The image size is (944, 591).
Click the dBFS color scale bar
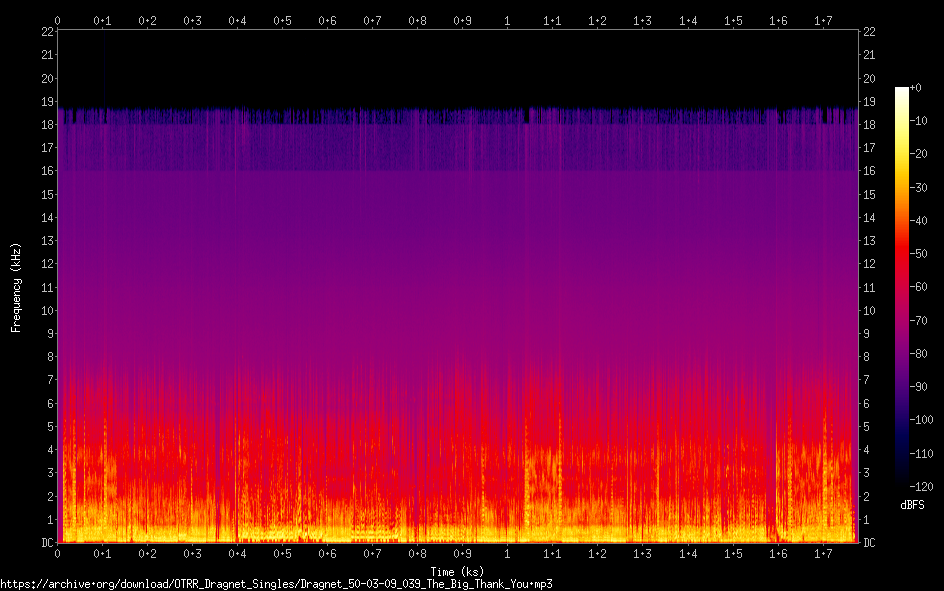tap(902, 286)
